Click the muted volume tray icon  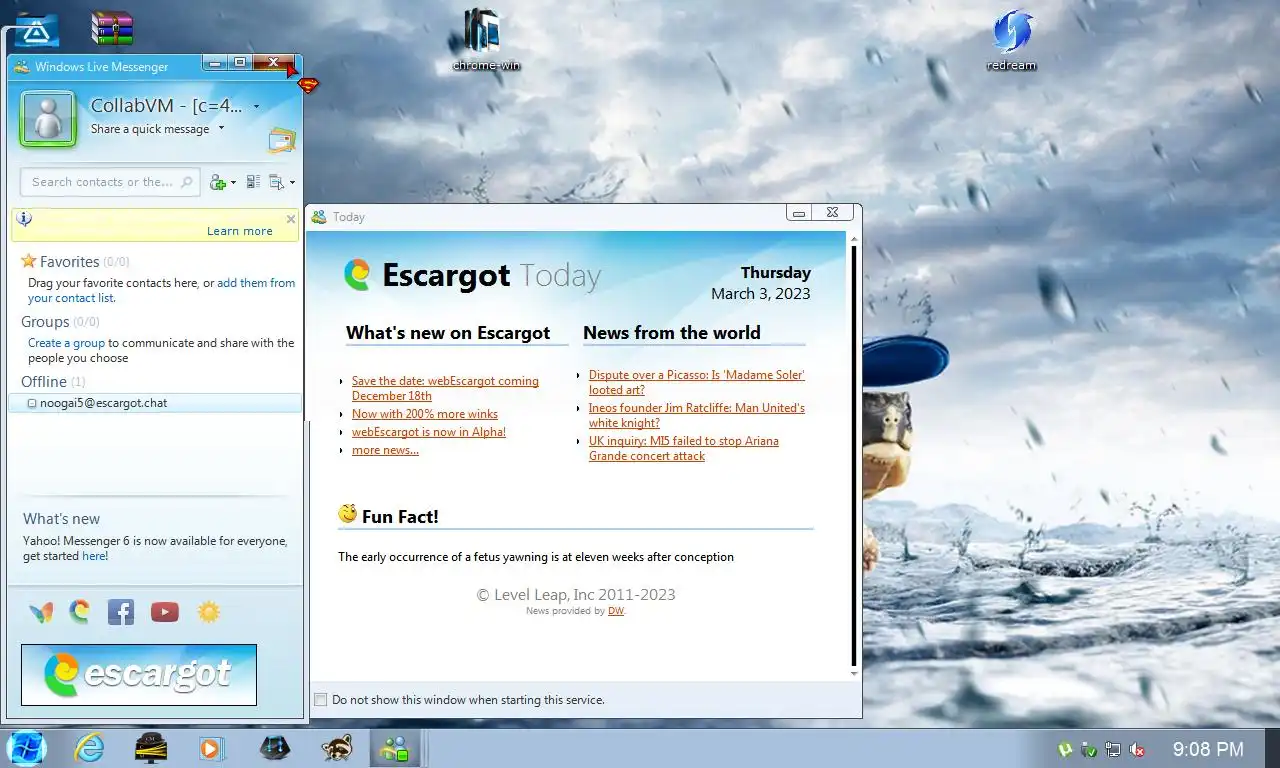click(1137, 749)
